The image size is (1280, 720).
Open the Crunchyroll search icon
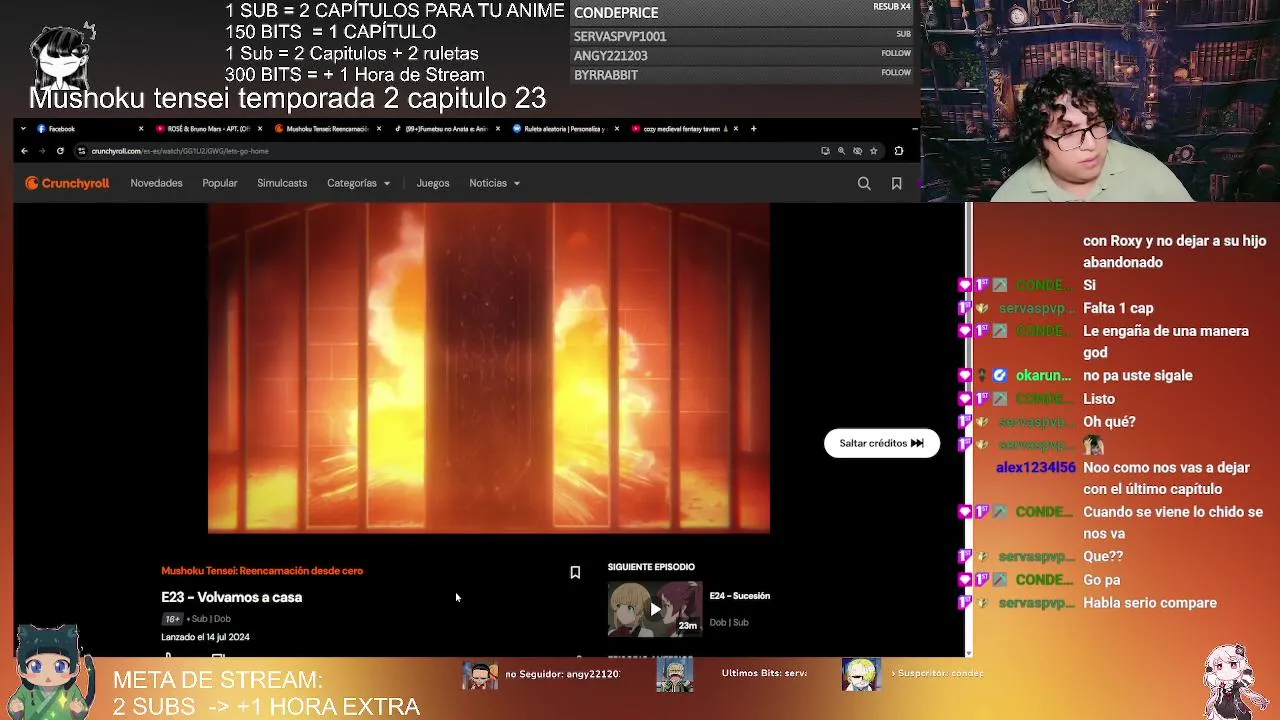(x=864, y=183)
